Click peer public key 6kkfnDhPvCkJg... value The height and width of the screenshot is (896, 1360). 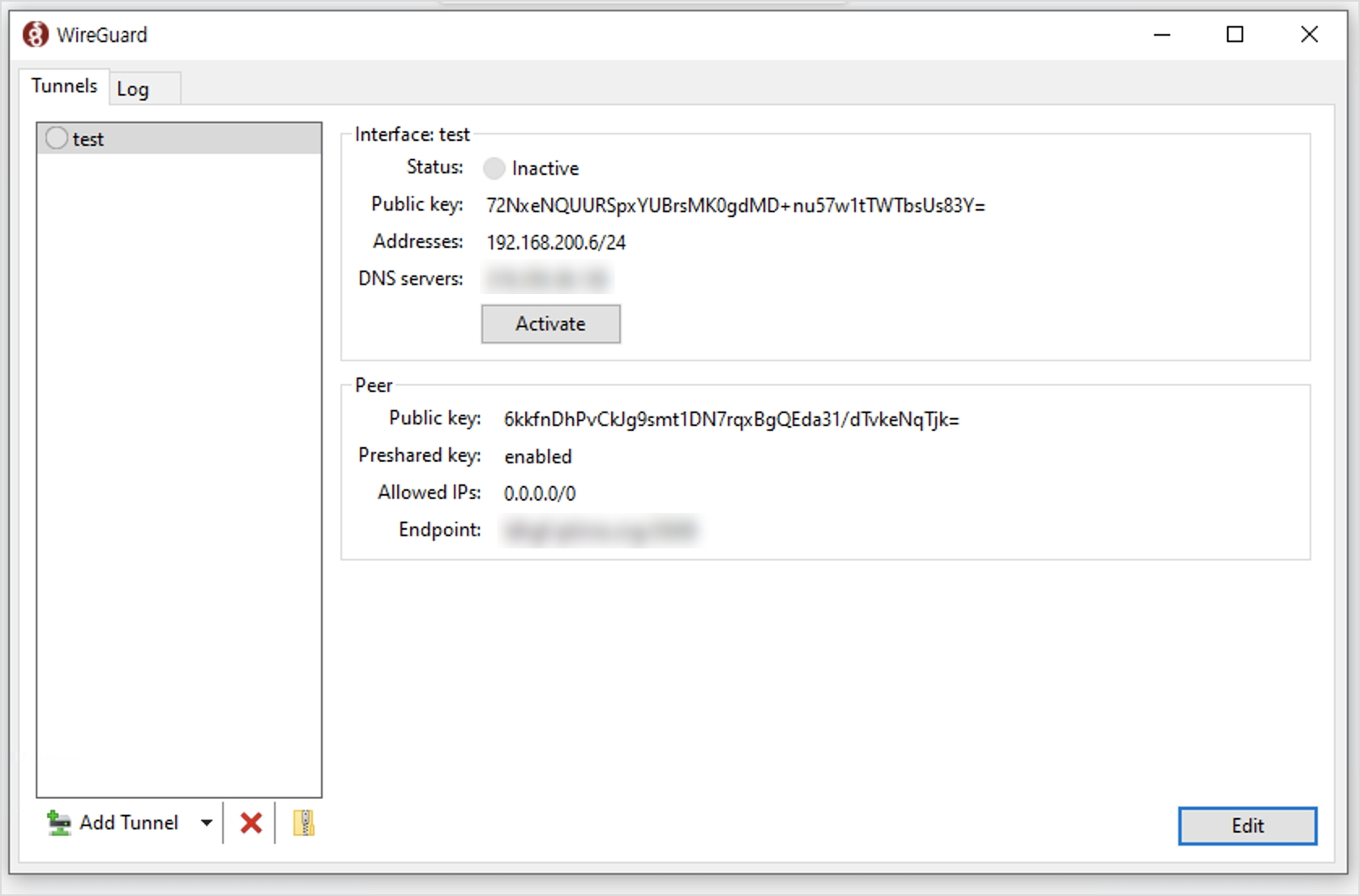pyautogui.click(x=731, y=420)
